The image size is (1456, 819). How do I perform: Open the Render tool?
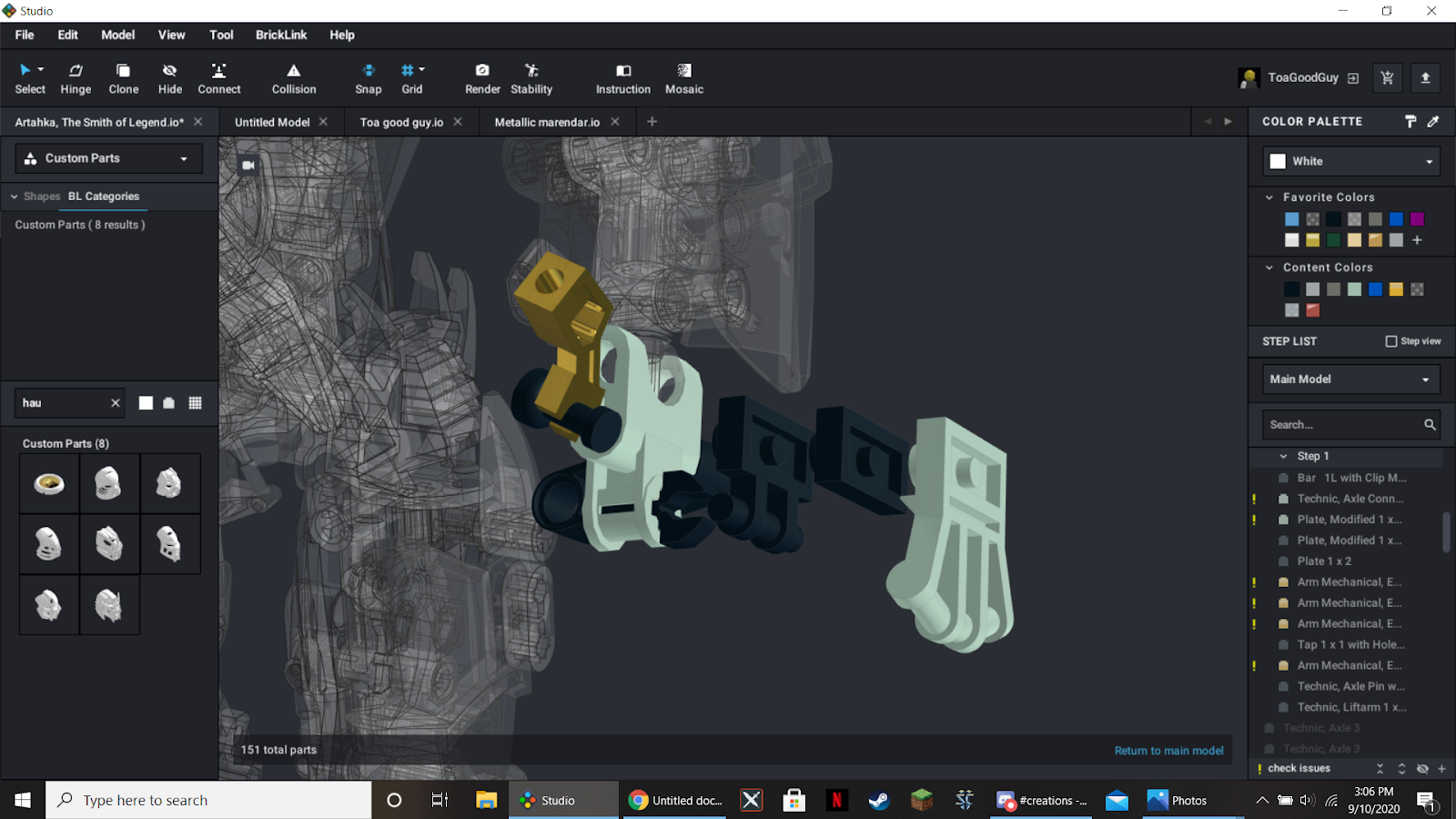click(482, 78)
